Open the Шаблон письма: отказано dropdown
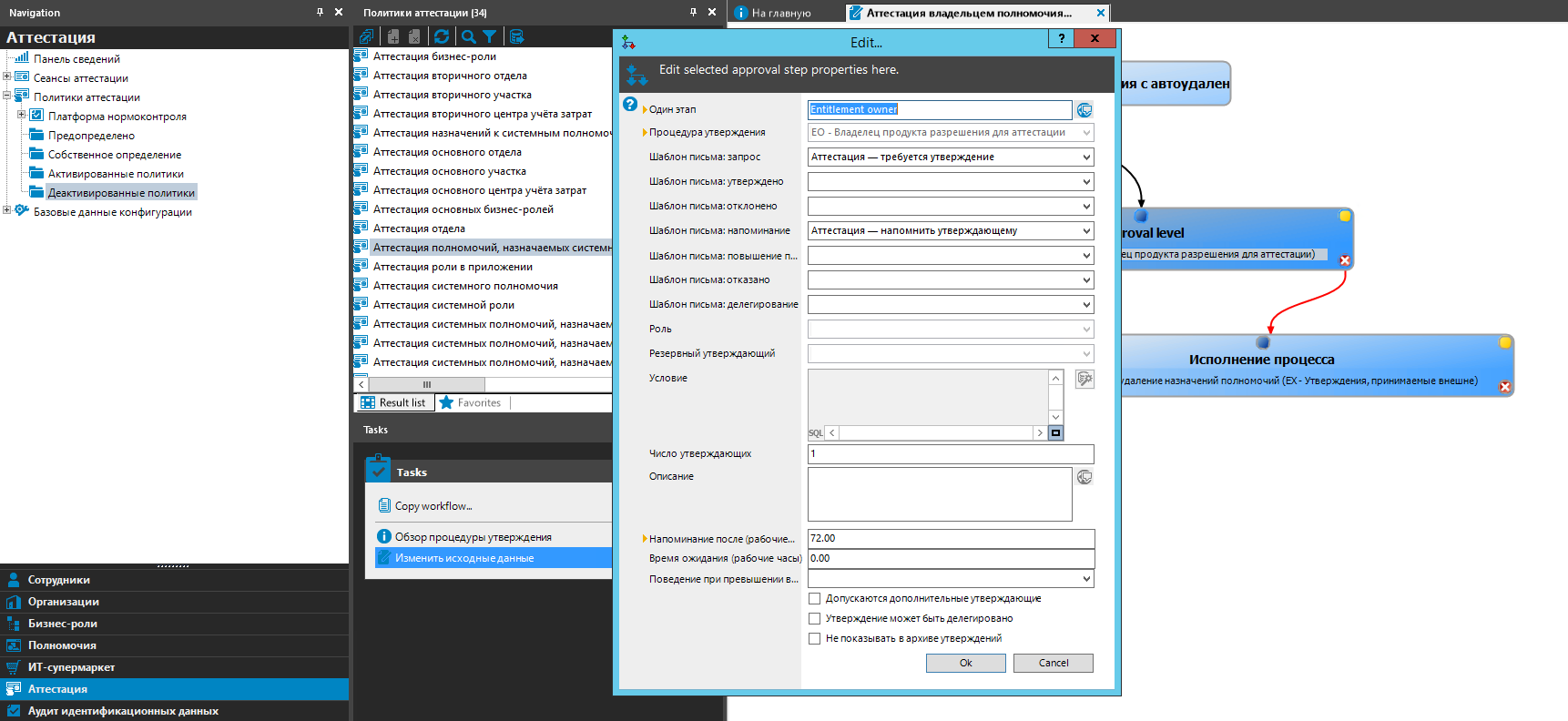1568x721 pixels. (x=1086, y=280)
